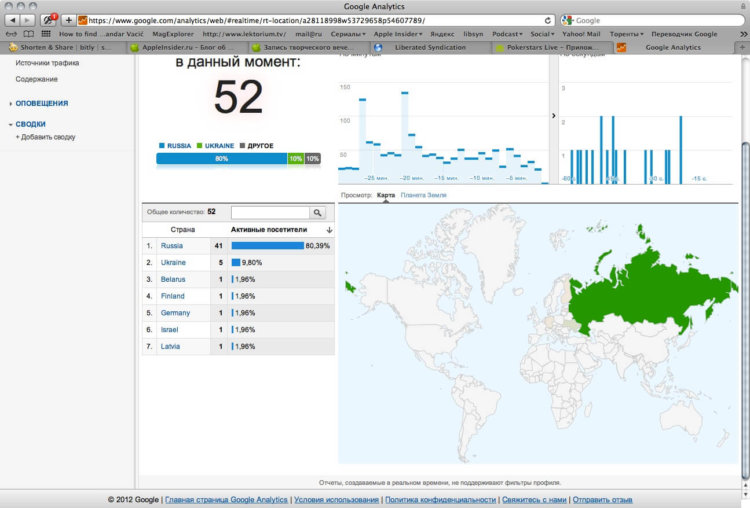
Task: Click the country filter search field
Action: (x=270, y=212)
